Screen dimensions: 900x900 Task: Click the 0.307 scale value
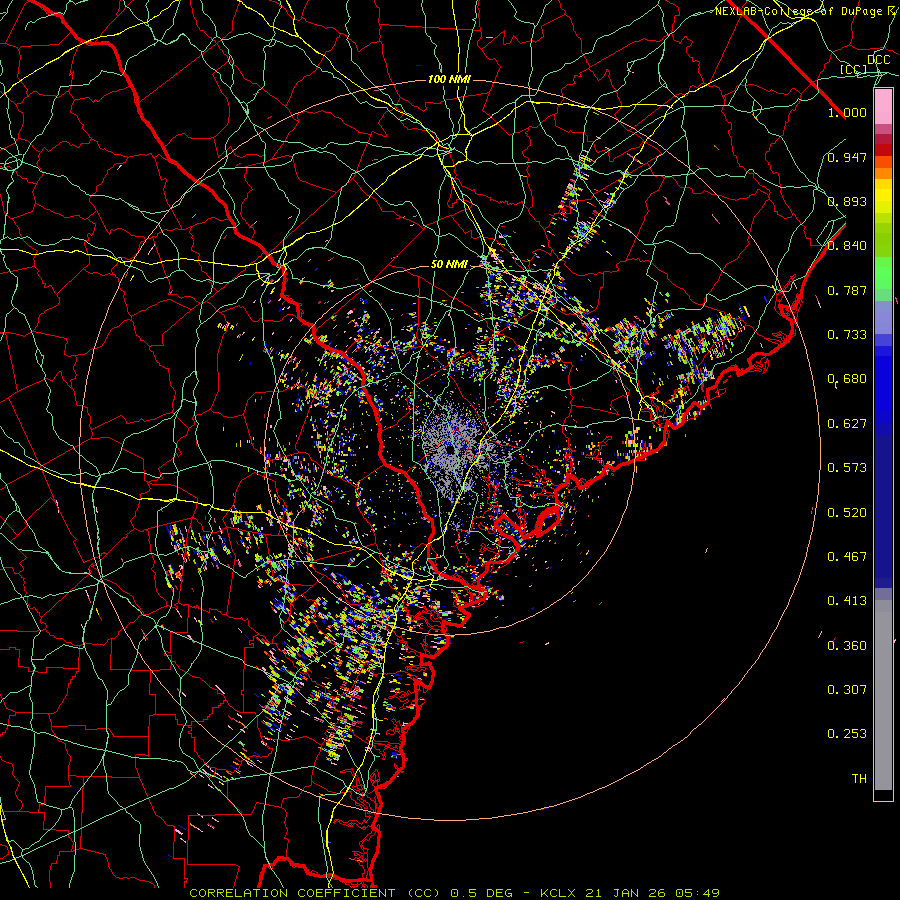click(x=847, y=690)
